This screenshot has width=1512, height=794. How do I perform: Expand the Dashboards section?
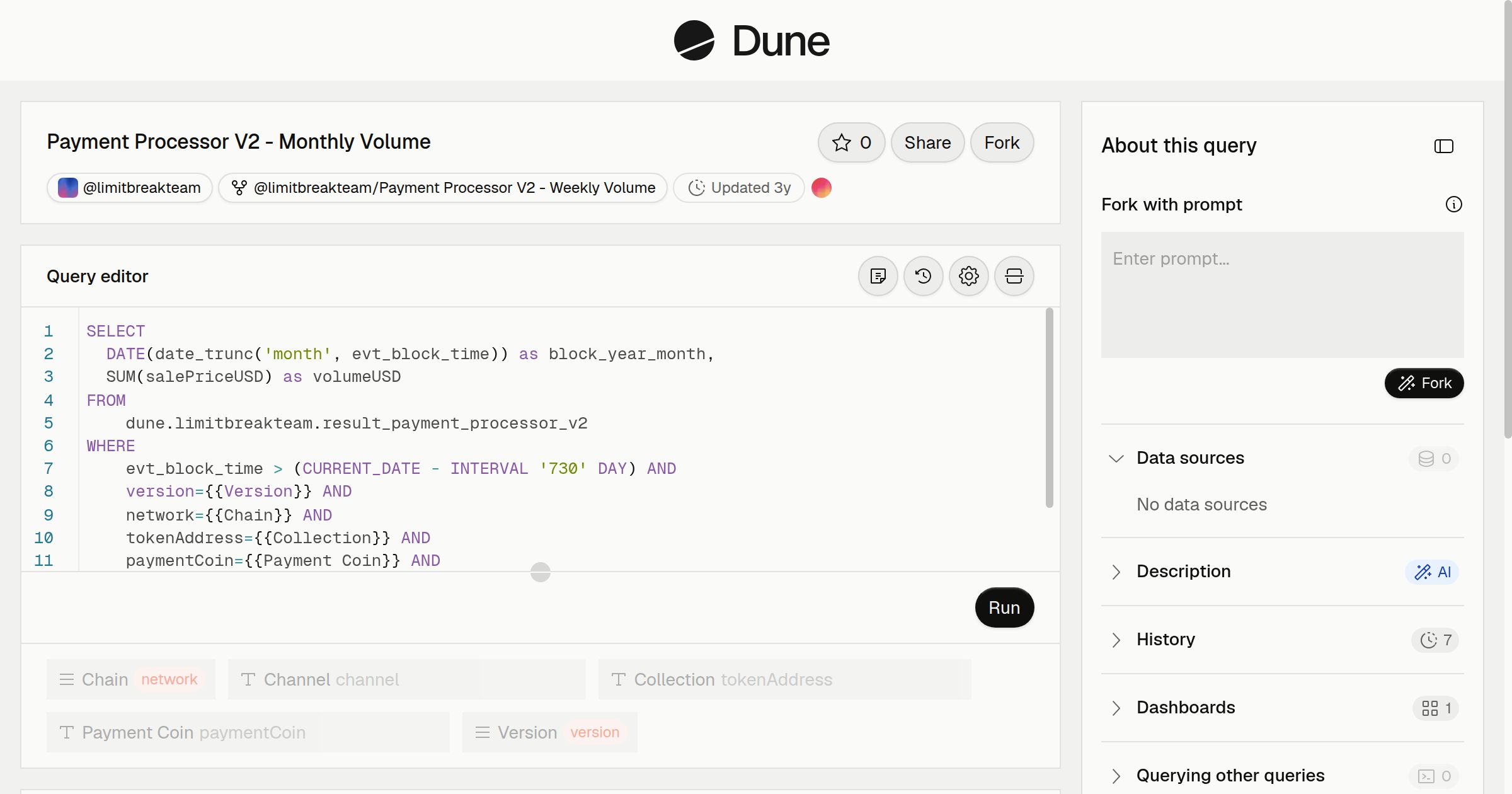coord(1116,708)
